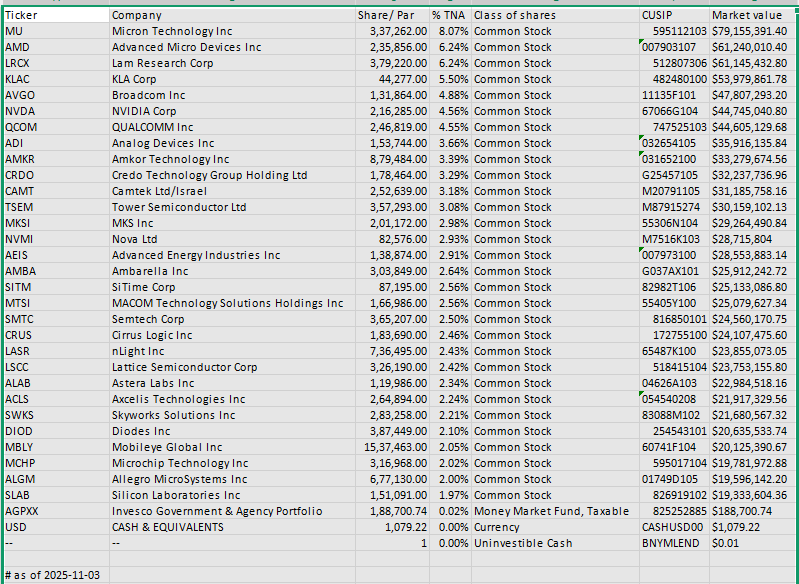
Task: Click the Currency class cell for USD
Action: pyautogui.click(x=553, y=527)
